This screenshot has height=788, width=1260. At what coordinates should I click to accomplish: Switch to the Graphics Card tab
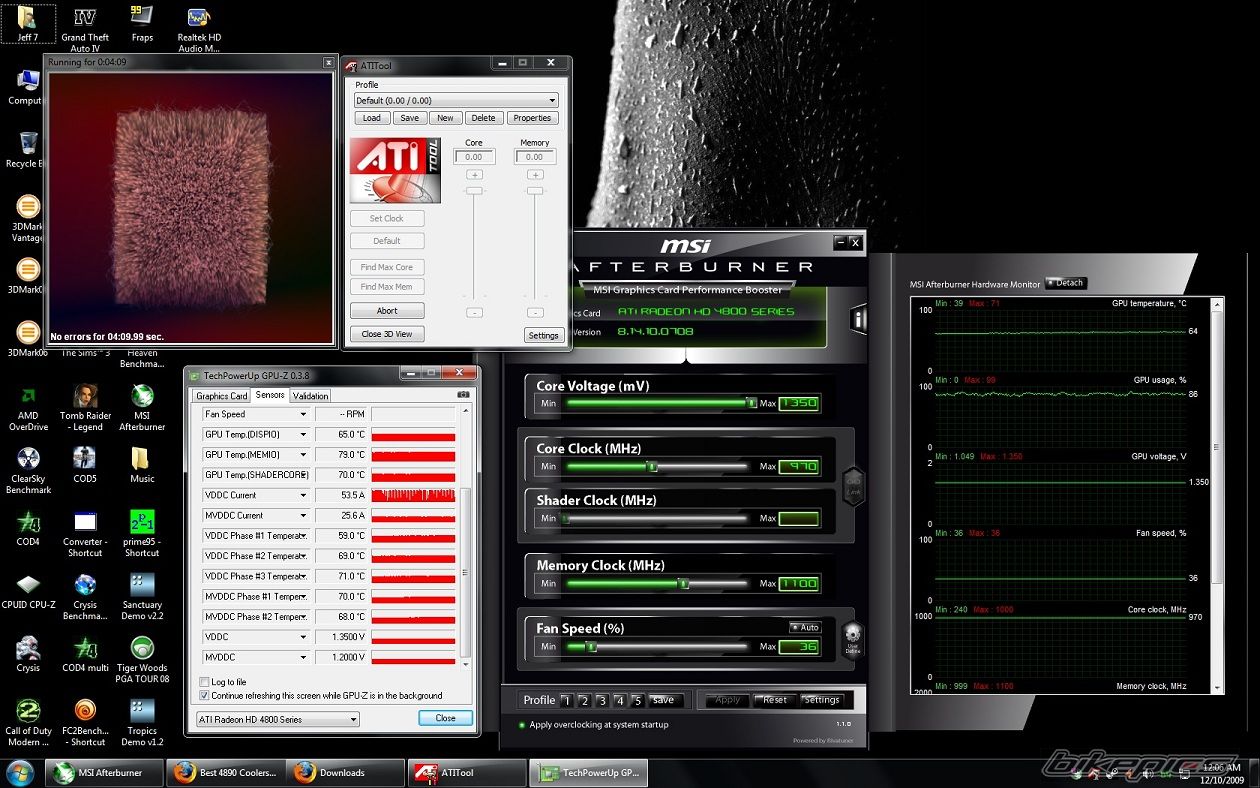(x=220, y=396)
